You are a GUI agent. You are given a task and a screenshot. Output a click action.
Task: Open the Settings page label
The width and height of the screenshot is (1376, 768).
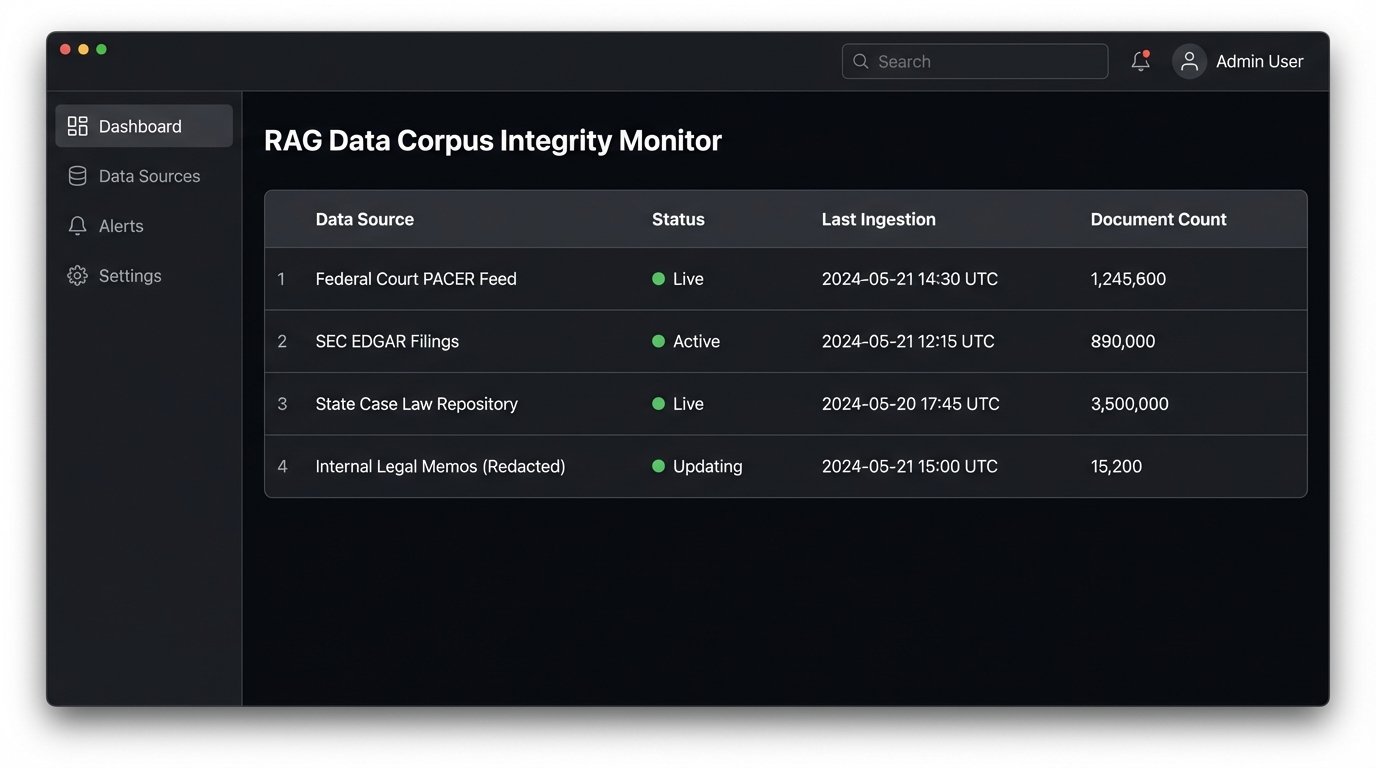tap(130, 276)
